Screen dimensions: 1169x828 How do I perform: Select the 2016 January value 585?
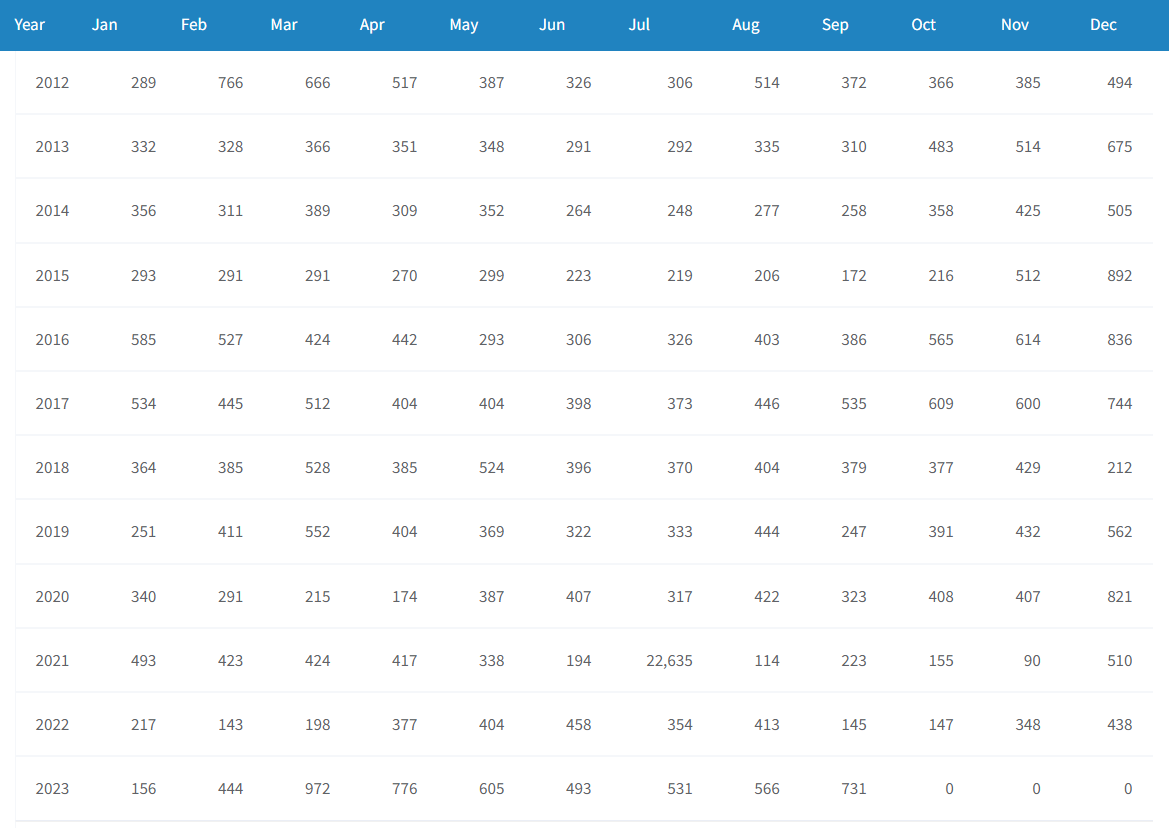pyautogui.click(x=143, y=340)
